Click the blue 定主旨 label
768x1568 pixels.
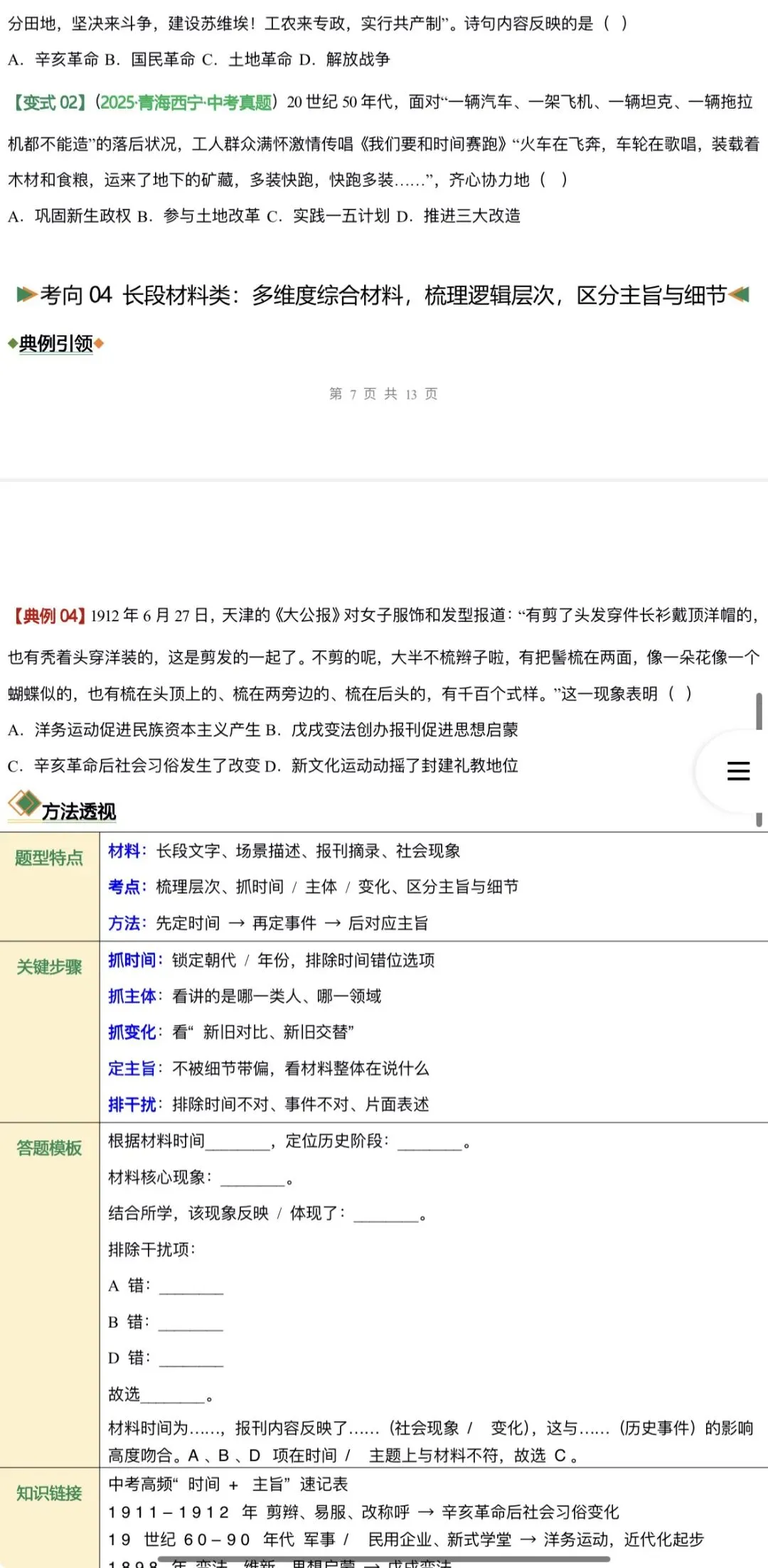[x=132, y=1068]
